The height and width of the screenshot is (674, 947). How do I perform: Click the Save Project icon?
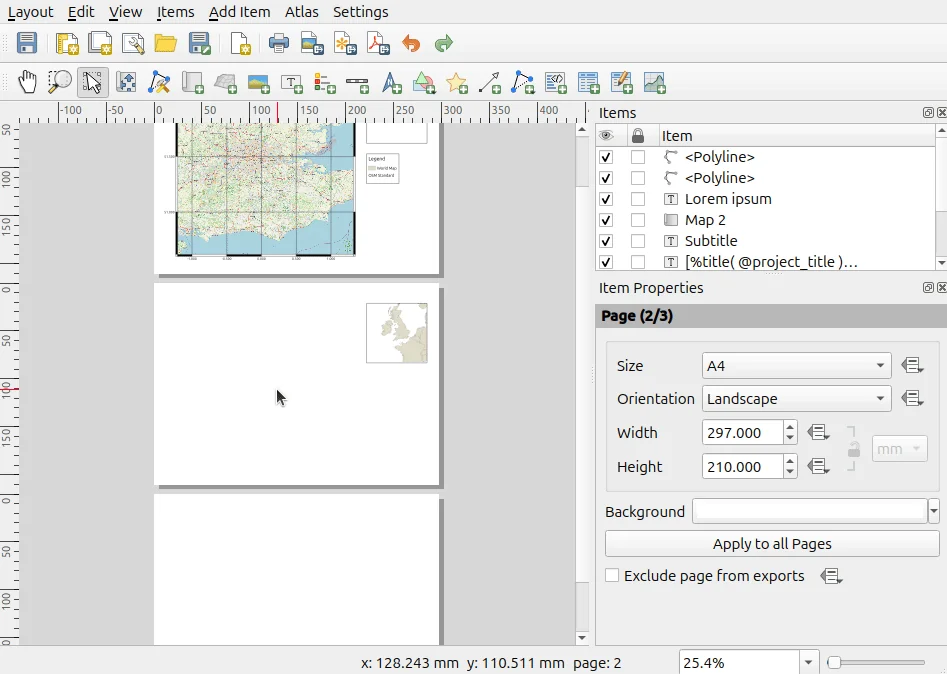pyautogui.click(x=27, y=43)
